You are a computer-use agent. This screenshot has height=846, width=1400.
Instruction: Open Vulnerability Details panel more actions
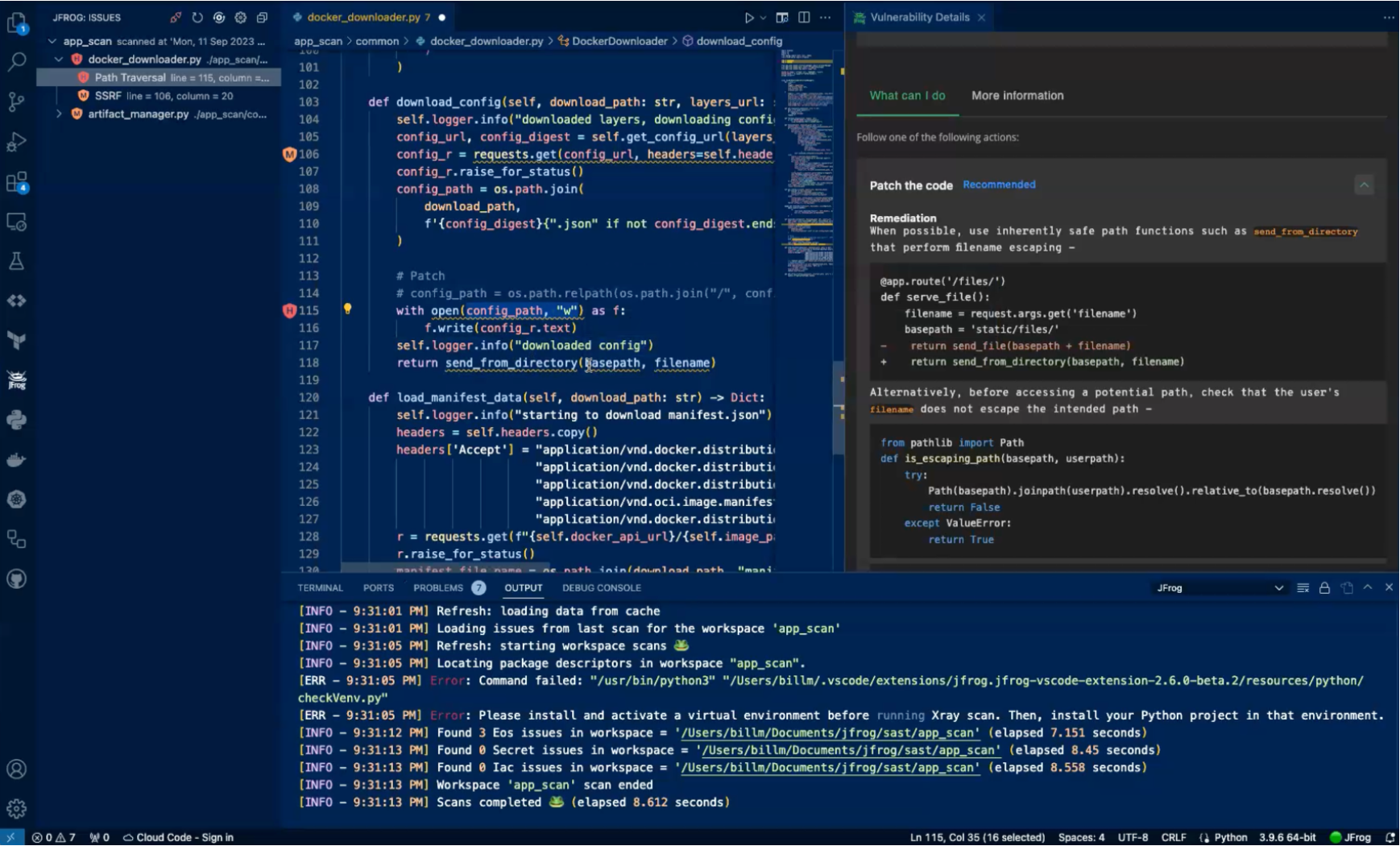[1389, 17]
